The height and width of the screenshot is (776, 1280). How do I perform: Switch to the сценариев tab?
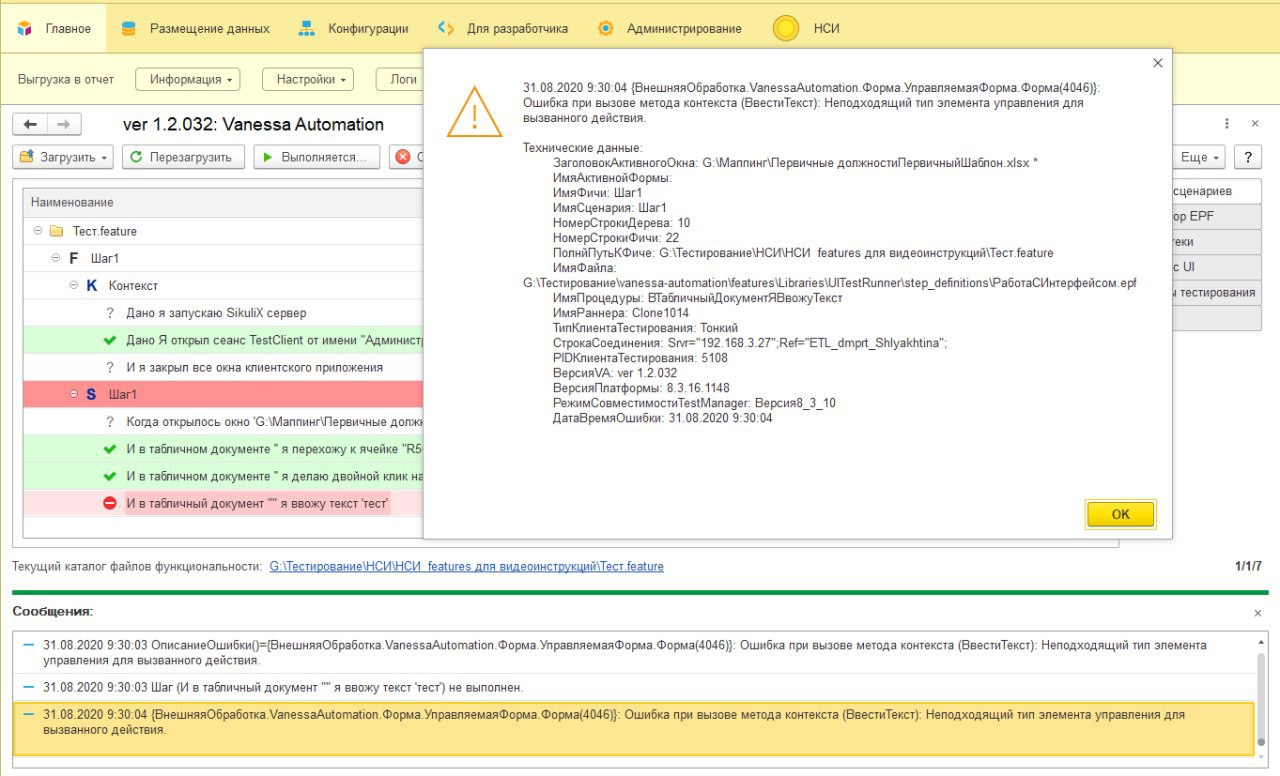point(1216,191)
